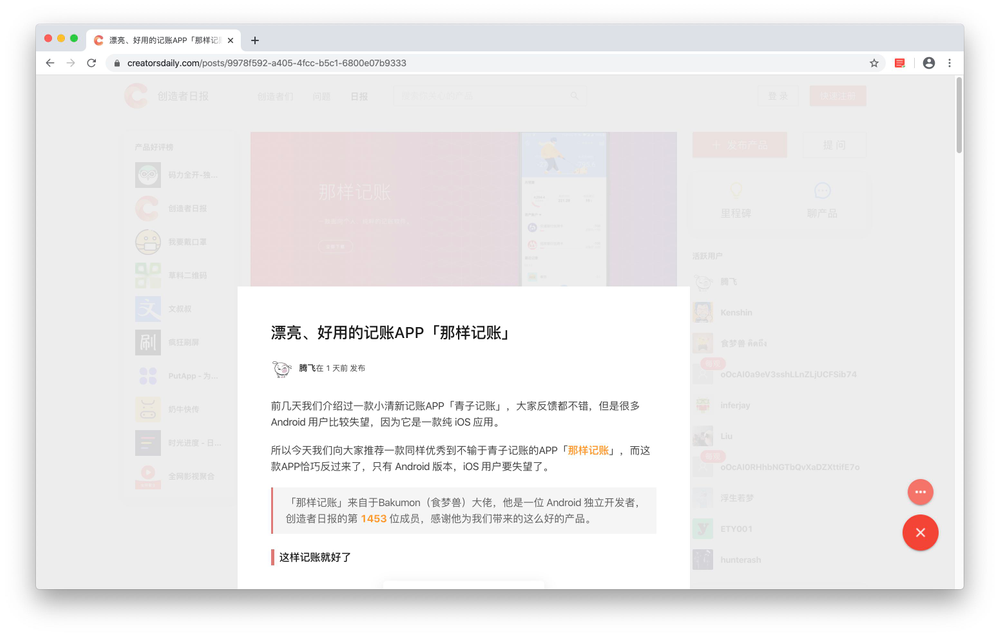Click the 聊产品 chat bubble icon
Image resolution: width=1000 pixels, height=637 pixels.
pyautogui.click(x=822, y=191)
